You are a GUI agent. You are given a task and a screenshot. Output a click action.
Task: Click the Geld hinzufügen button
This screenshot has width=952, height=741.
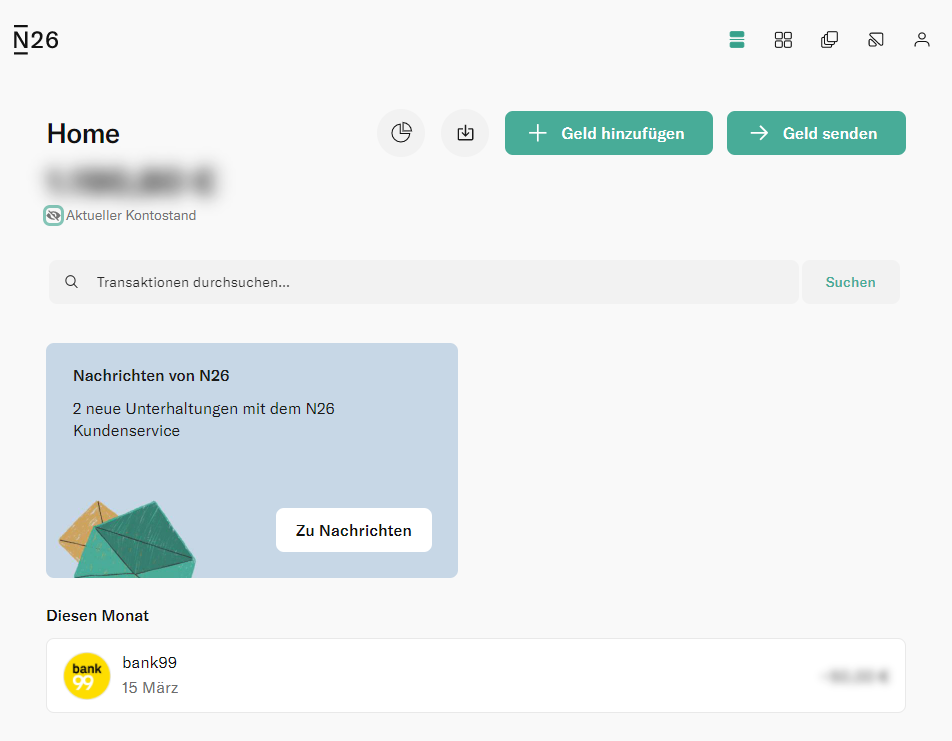(608, 133)
